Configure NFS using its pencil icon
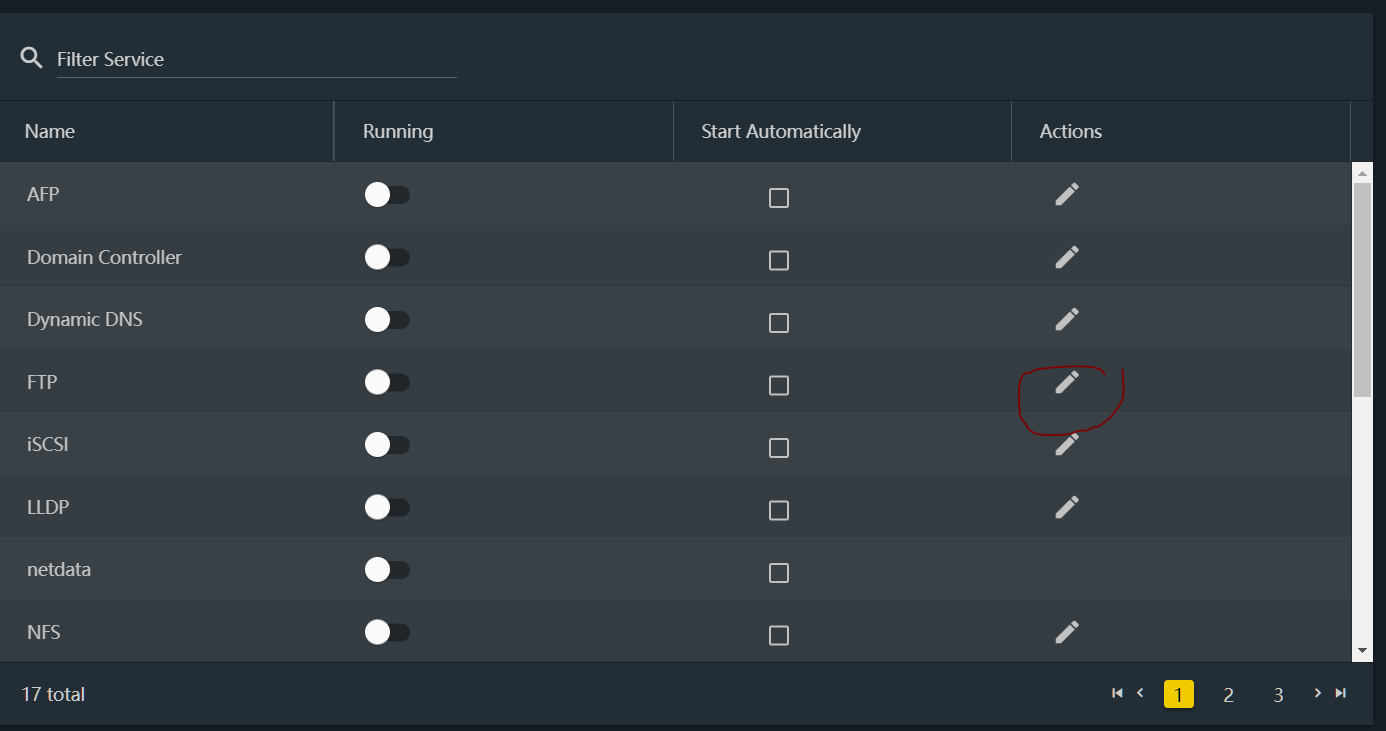The image size is (1386, 731). pos(1067,632)
